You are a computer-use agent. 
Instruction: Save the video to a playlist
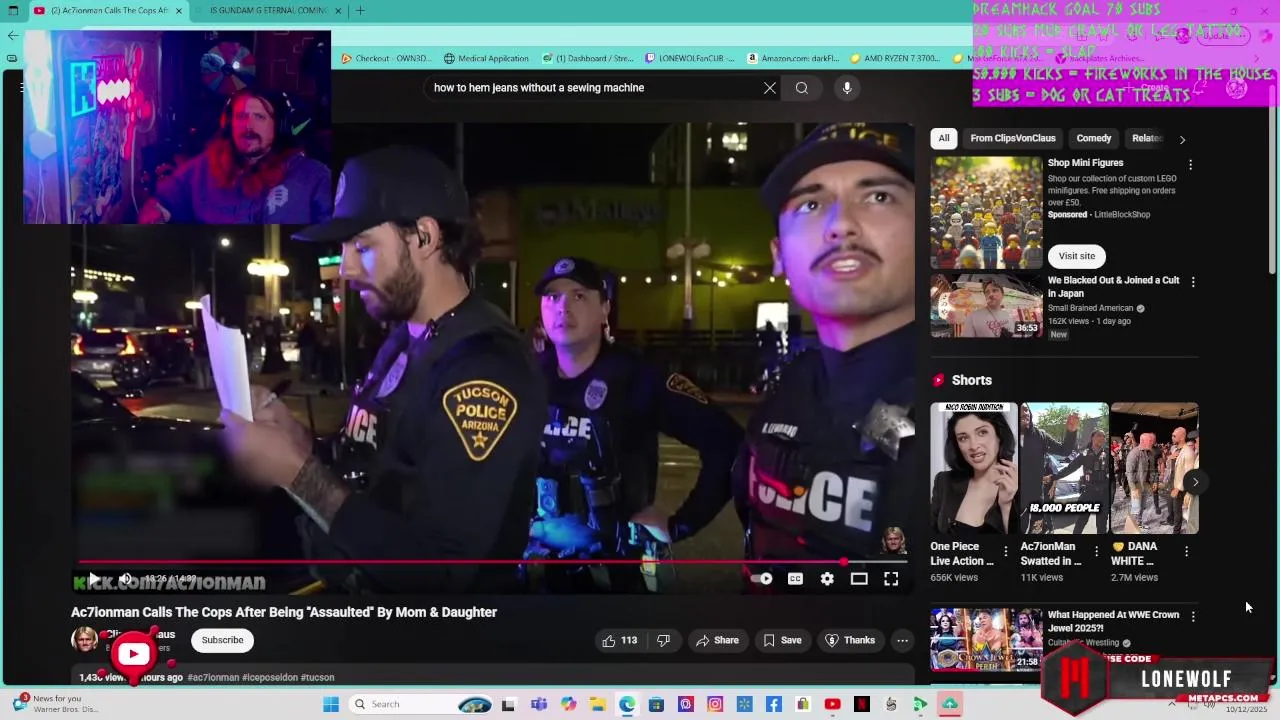[x=782, y=640]
